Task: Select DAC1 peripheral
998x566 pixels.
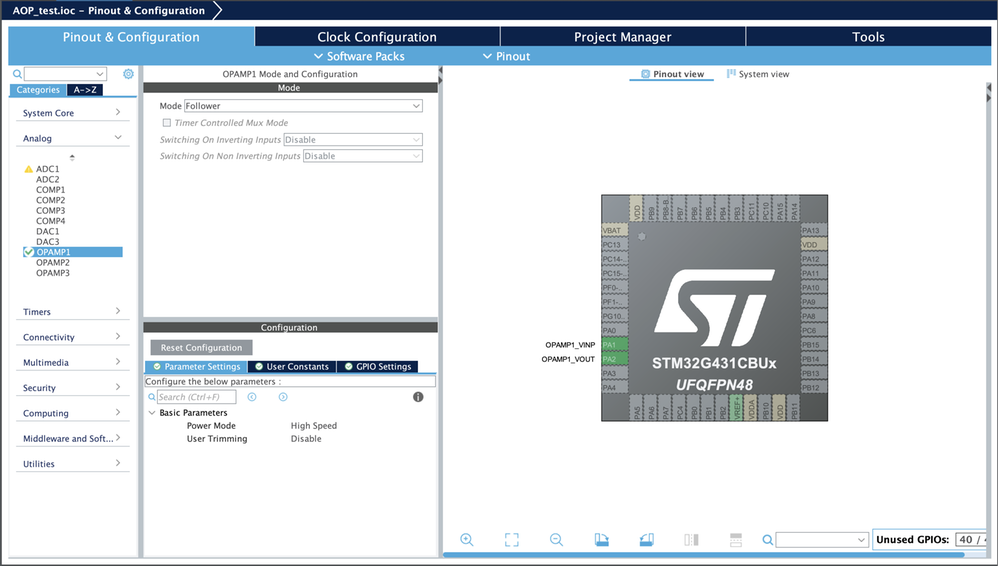Action: click(x=48, y=231)
